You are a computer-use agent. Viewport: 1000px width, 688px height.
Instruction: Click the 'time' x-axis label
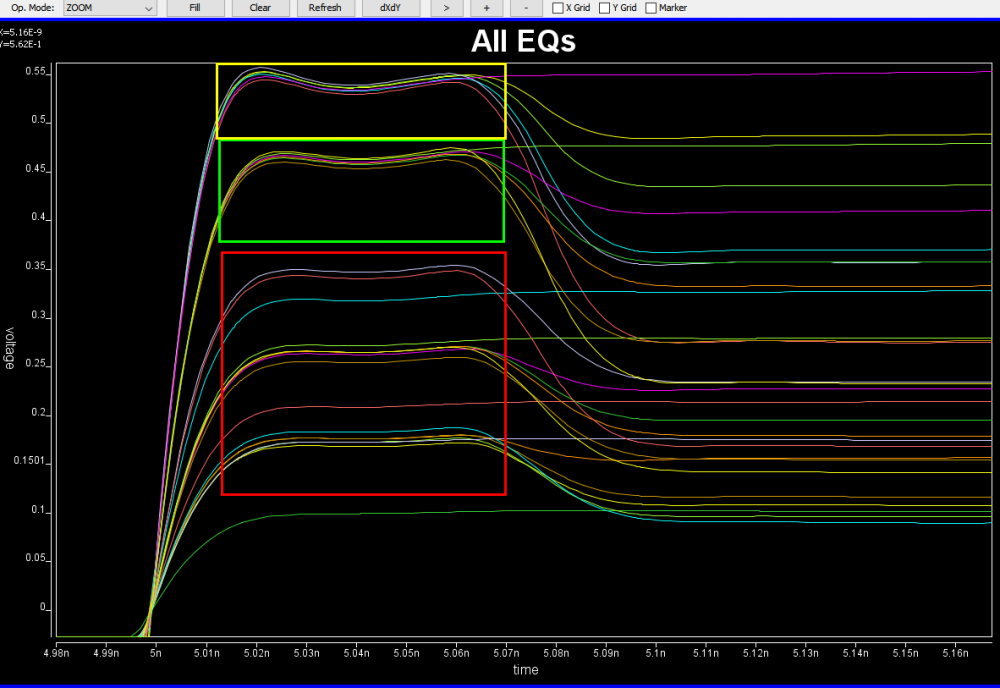click(x=526, y=670)
